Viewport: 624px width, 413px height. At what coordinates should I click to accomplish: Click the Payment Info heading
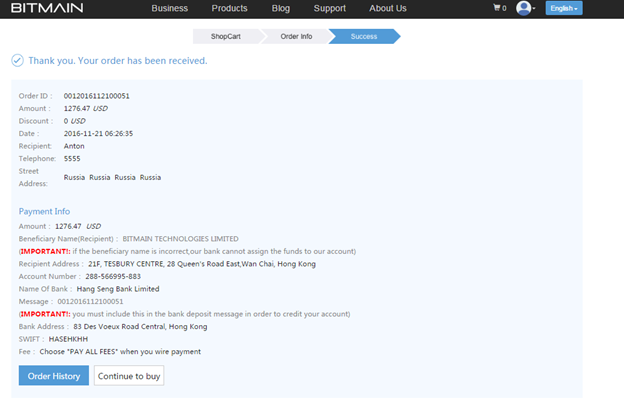click(44, 211)
